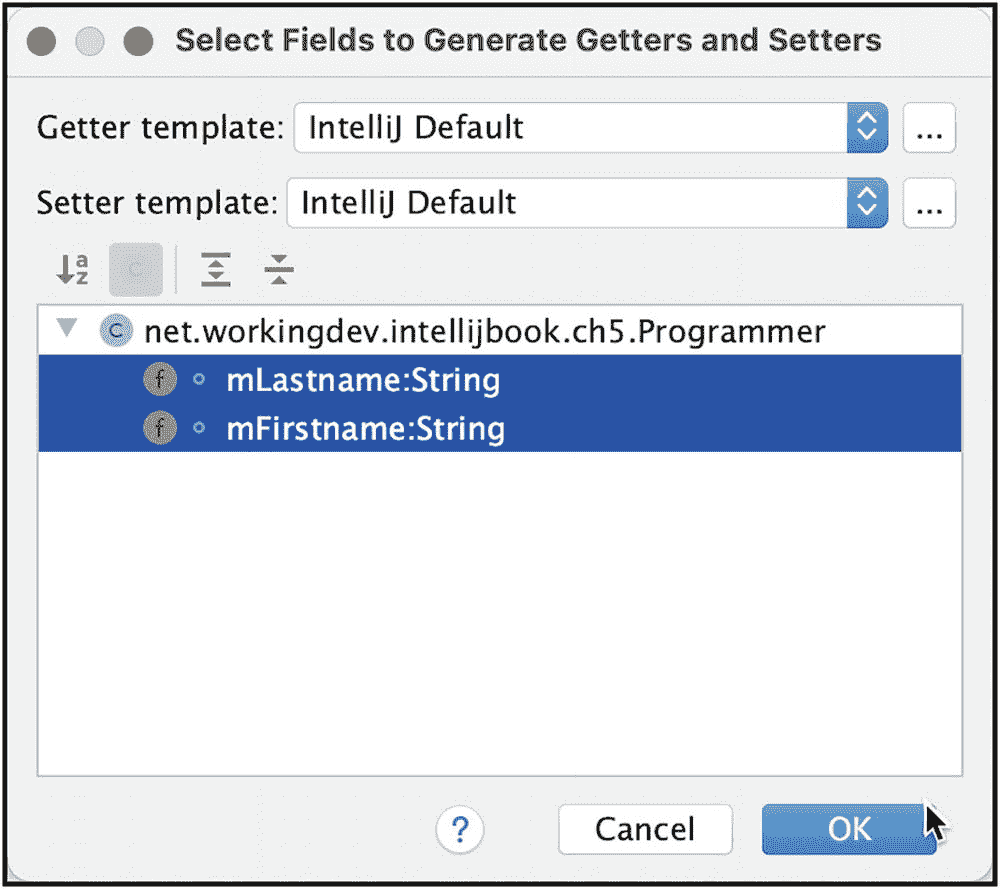
Task: Select the mFirstname:String field
Action: 499,428
